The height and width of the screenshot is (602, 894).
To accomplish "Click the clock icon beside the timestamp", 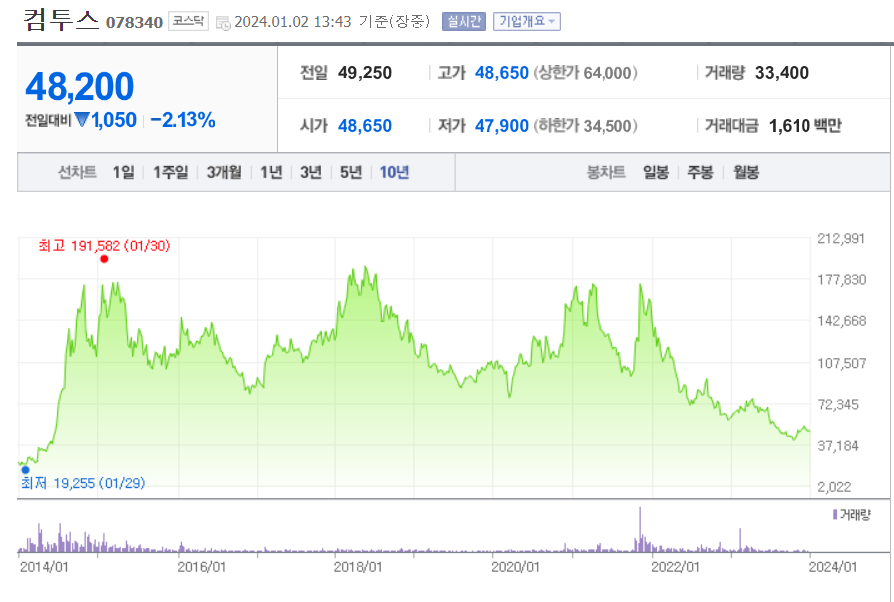I will pyautogui.click(x=223, y=23).
